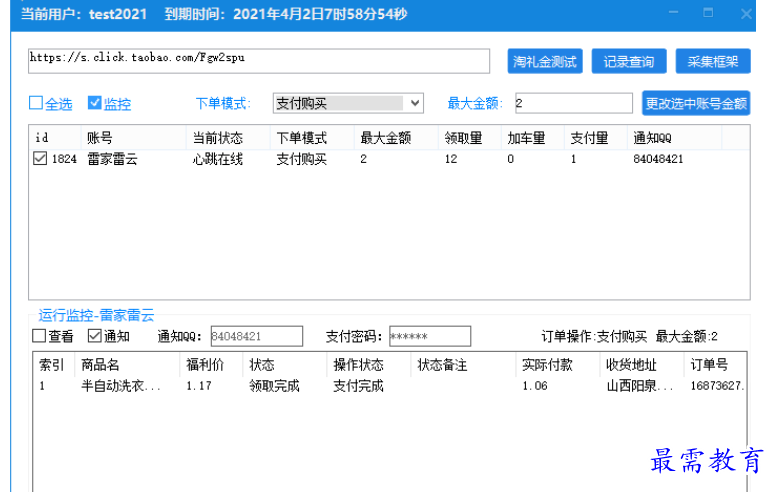Click QQ value 84048421 in account row
Screen dimensions: 772x492
[658, 159]
